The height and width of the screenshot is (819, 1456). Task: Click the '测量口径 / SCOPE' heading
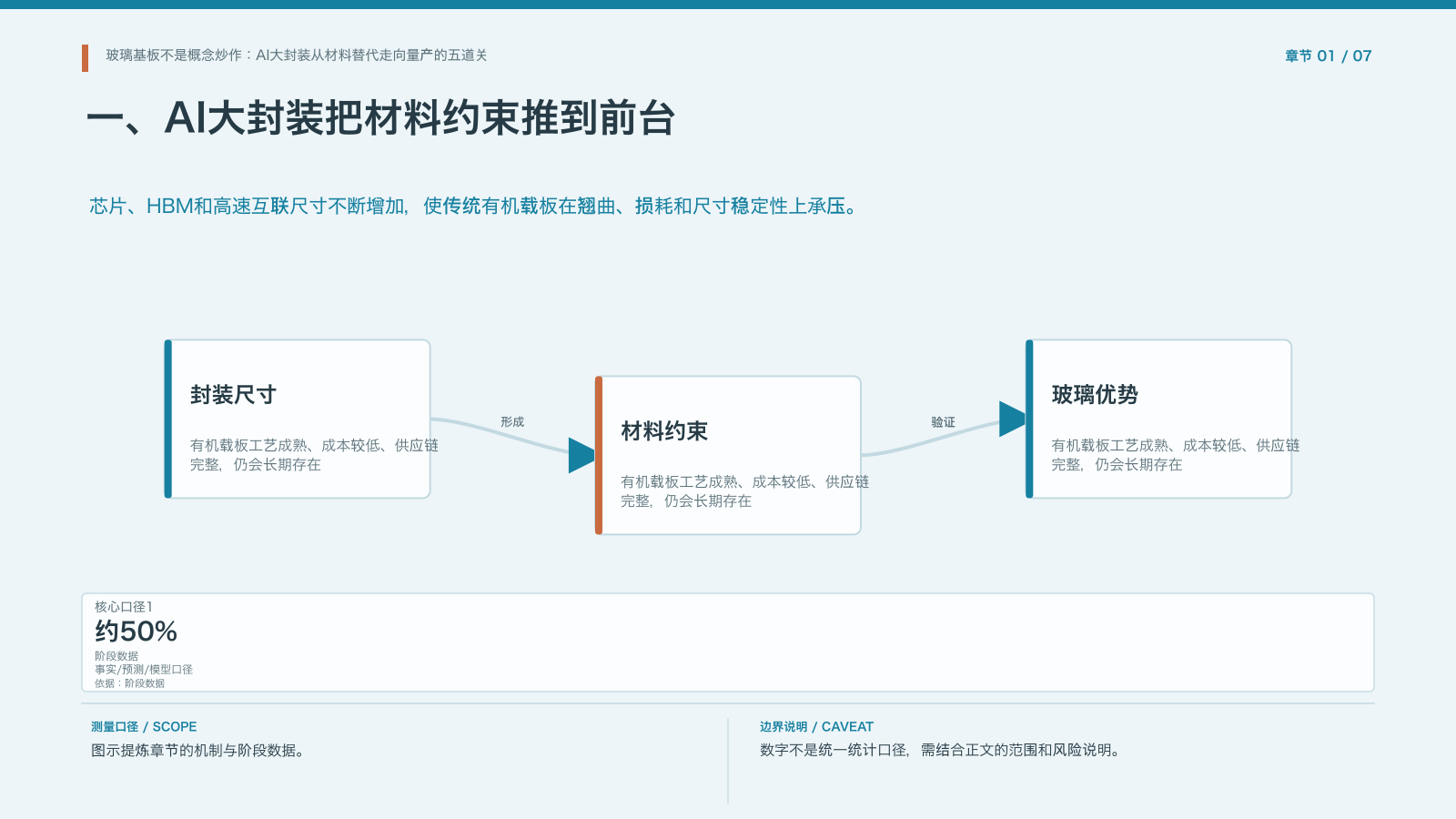click(x=144, y=727)
